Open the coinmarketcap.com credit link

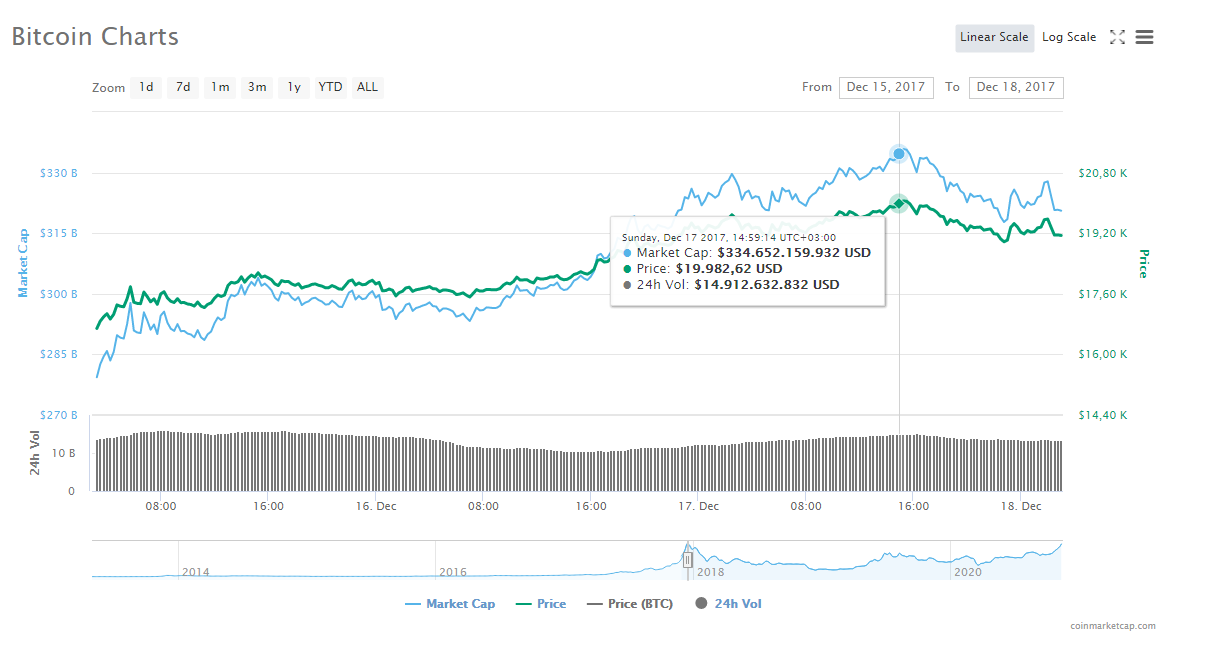pyautogui.click(x=1112, y=626)
